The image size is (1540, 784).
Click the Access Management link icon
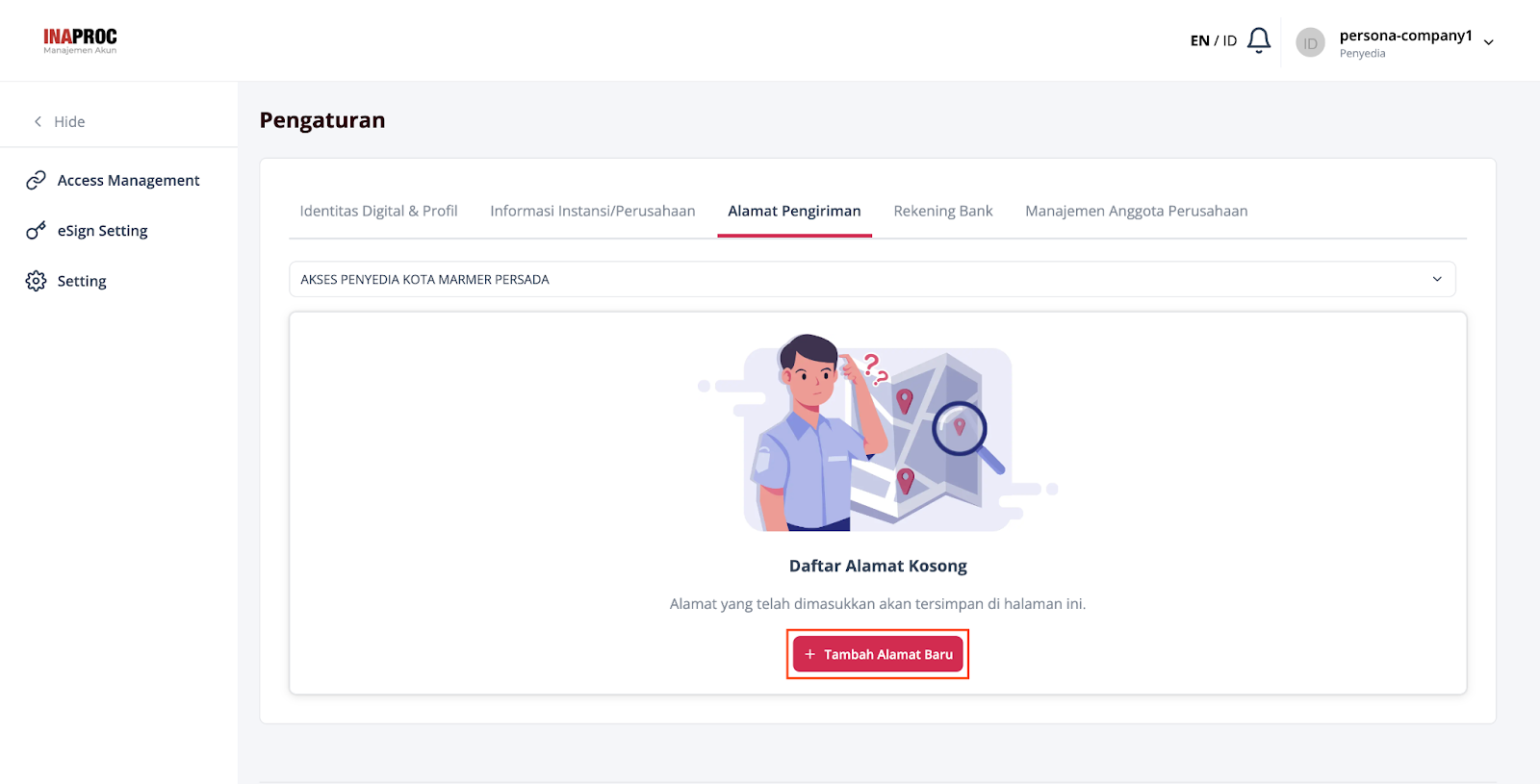(36, 180)
